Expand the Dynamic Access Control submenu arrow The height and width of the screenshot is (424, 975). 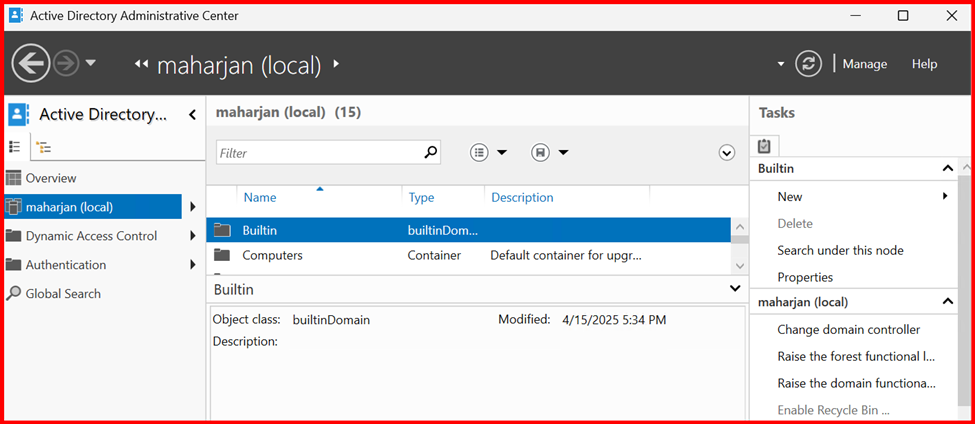[193, 236]
